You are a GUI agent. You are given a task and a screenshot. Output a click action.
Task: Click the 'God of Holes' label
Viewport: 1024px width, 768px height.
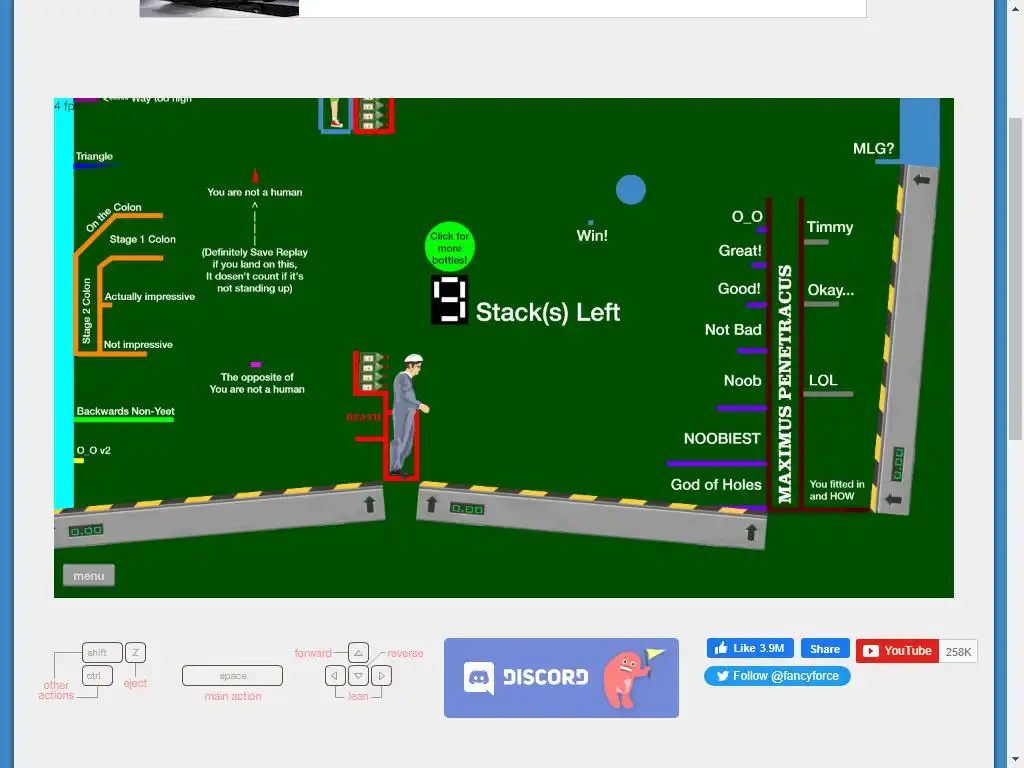(716, 485)
